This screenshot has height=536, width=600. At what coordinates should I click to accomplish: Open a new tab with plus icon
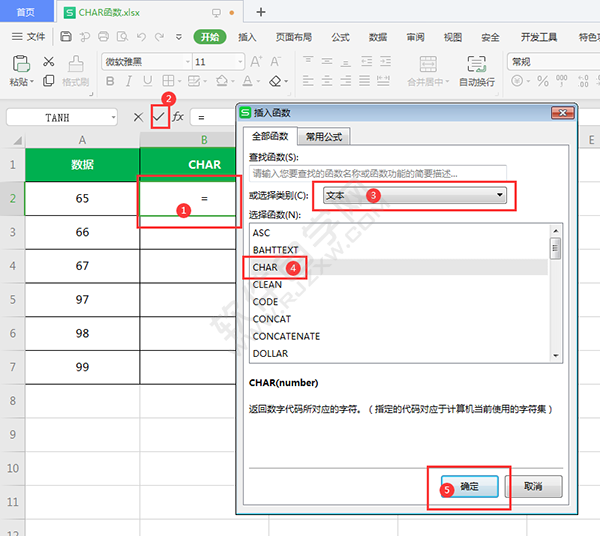[261, 12]
